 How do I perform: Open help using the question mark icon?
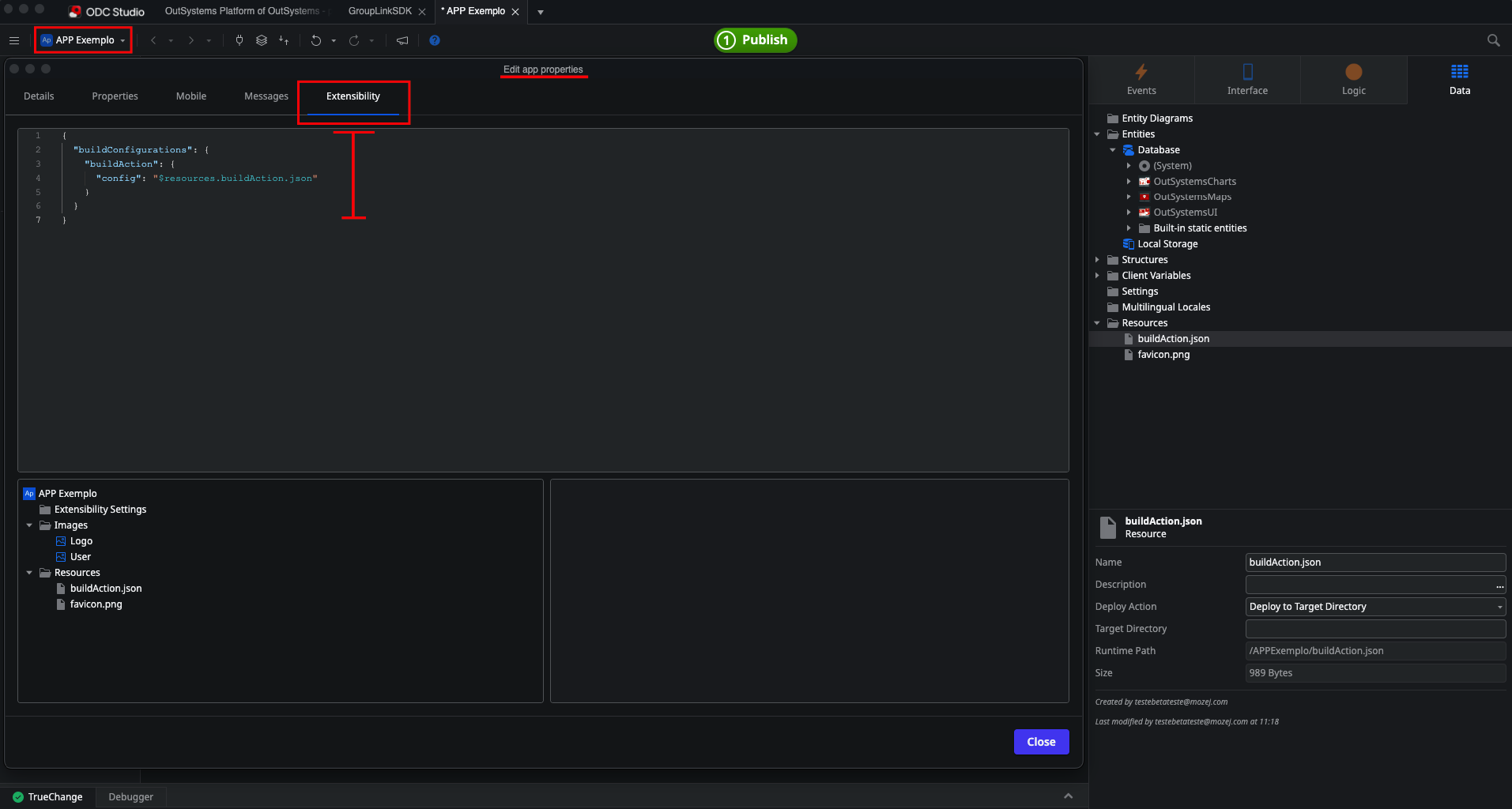(434, 40)
